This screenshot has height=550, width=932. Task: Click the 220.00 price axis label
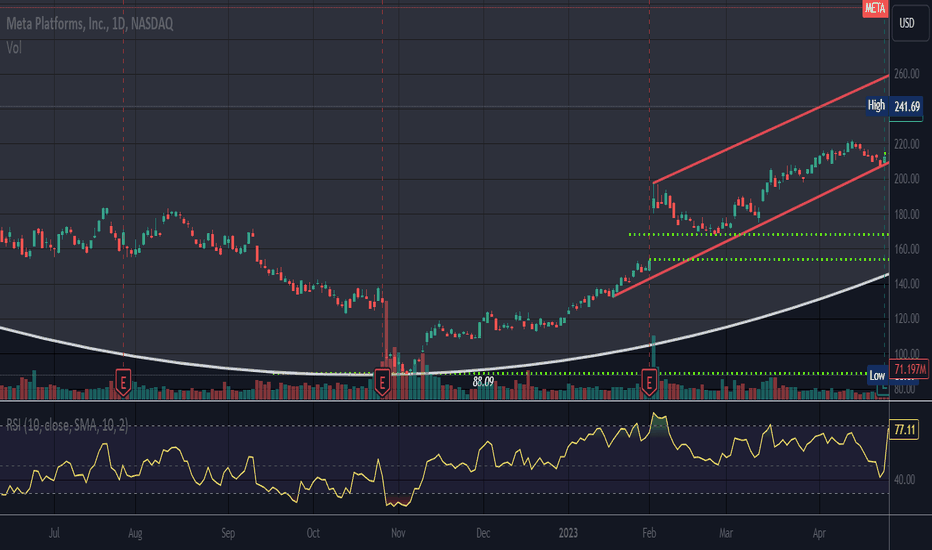pos(907,144)
